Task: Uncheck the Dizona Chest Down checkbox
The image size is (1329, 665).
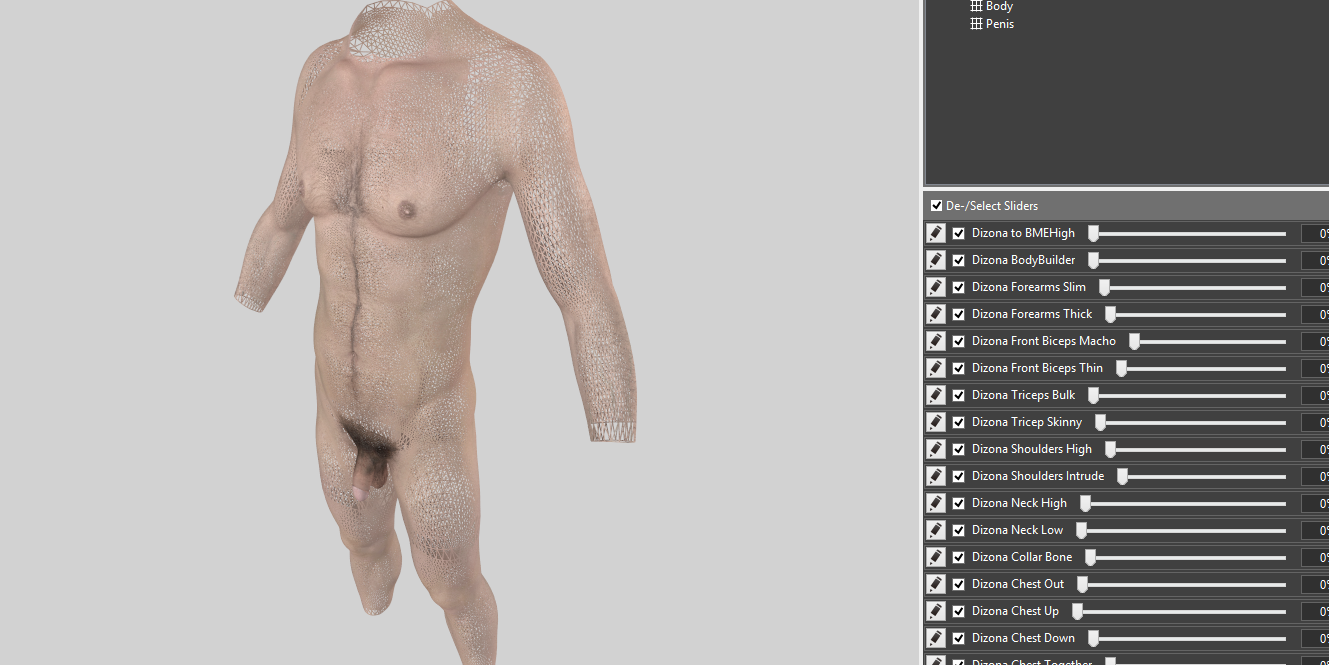Action: [x=959, y=638]
